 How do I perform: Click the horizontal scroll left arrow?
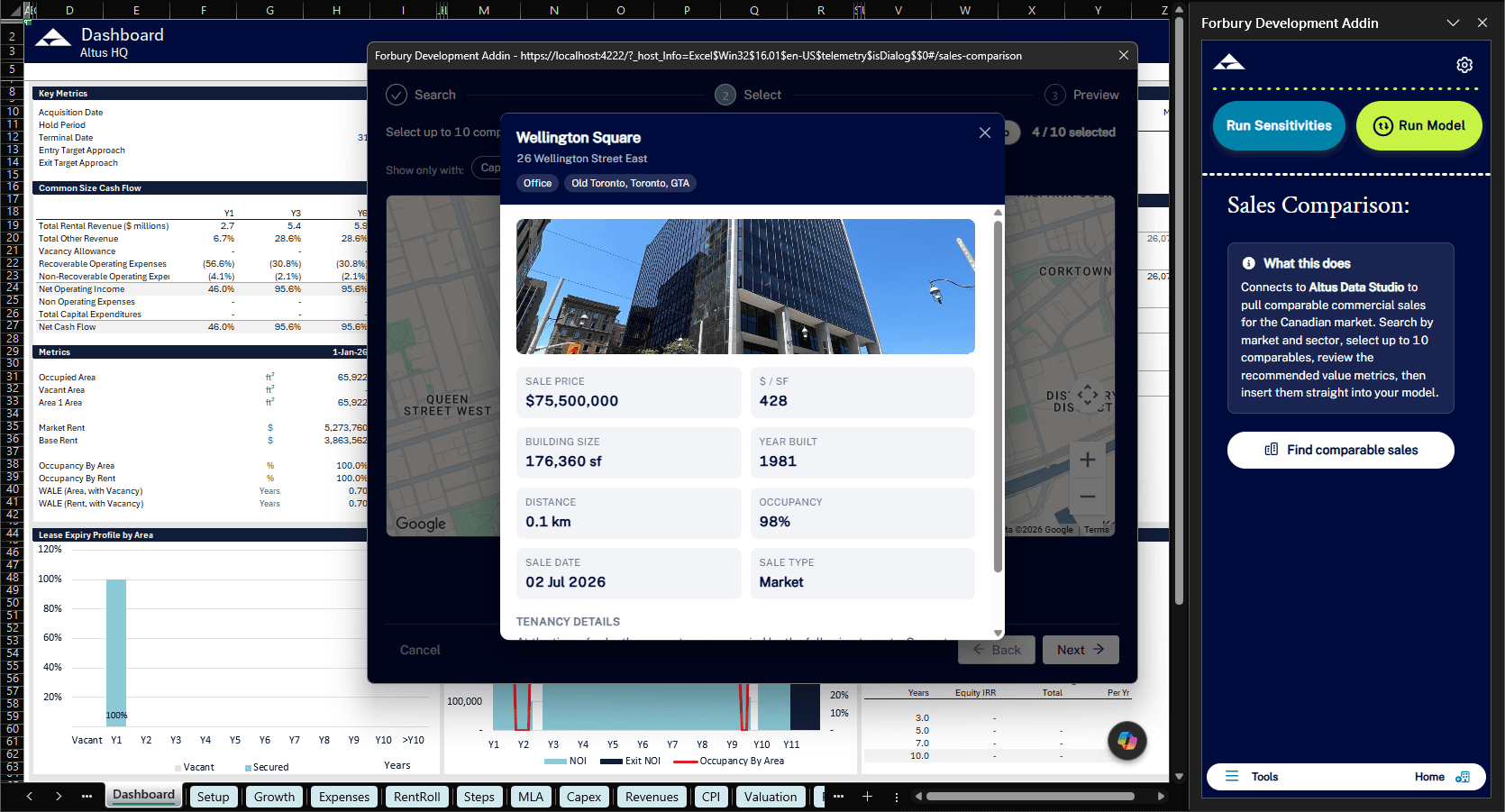coord(918,796)
